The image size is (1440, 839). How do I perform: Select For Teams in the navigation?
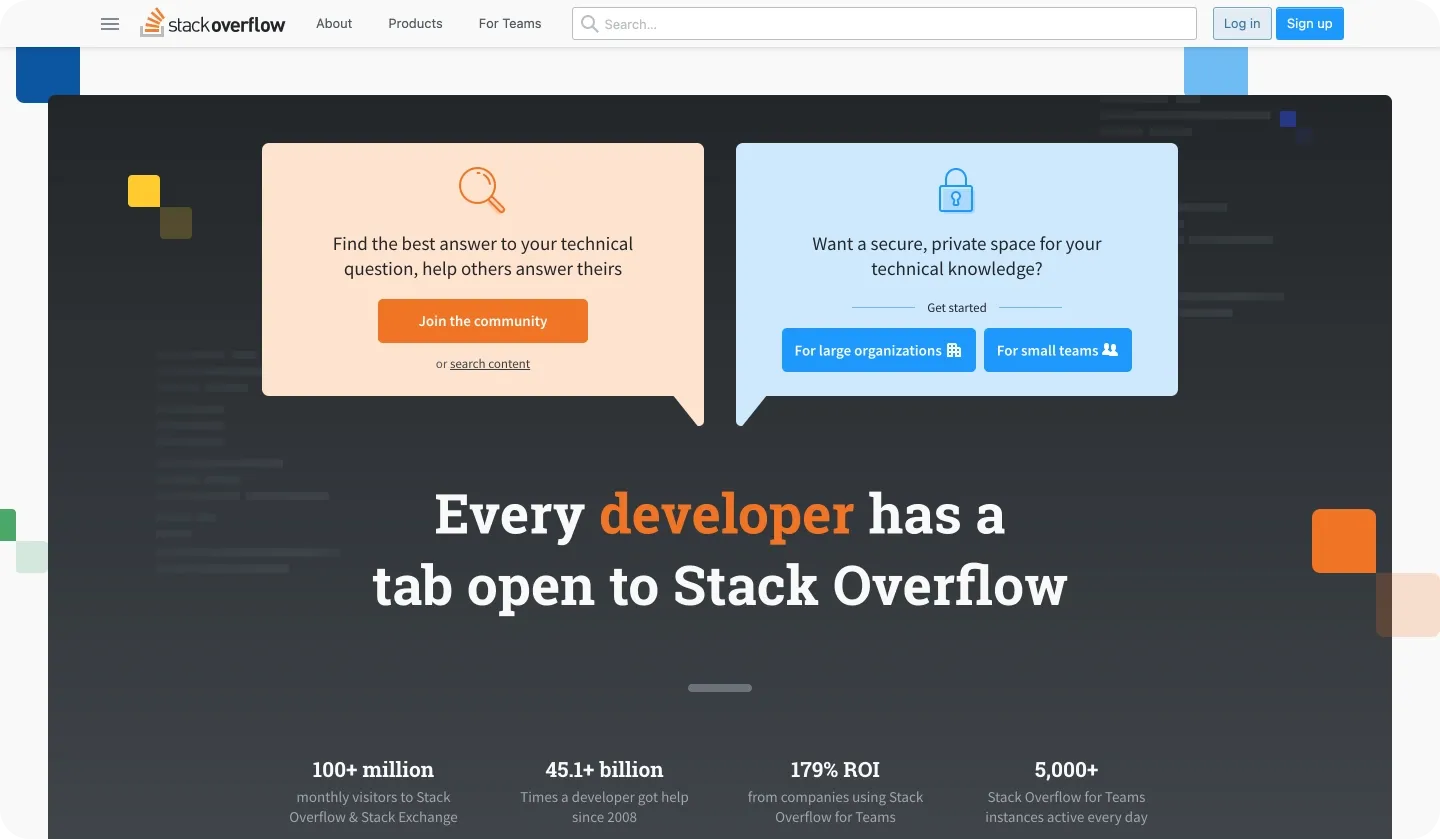[x=510, y=23]
